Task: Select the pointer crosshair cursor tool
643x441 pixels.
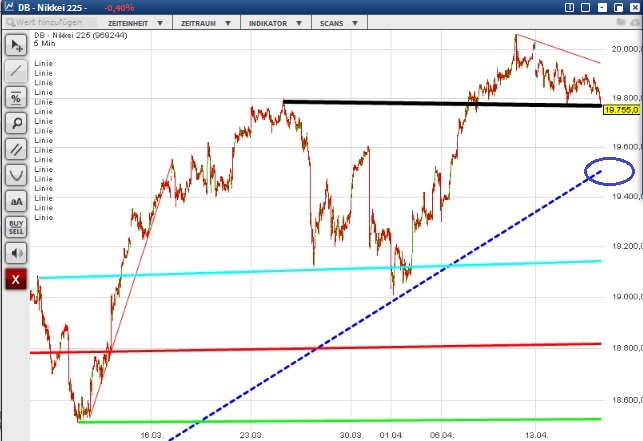Action: [x=16, y=45]
